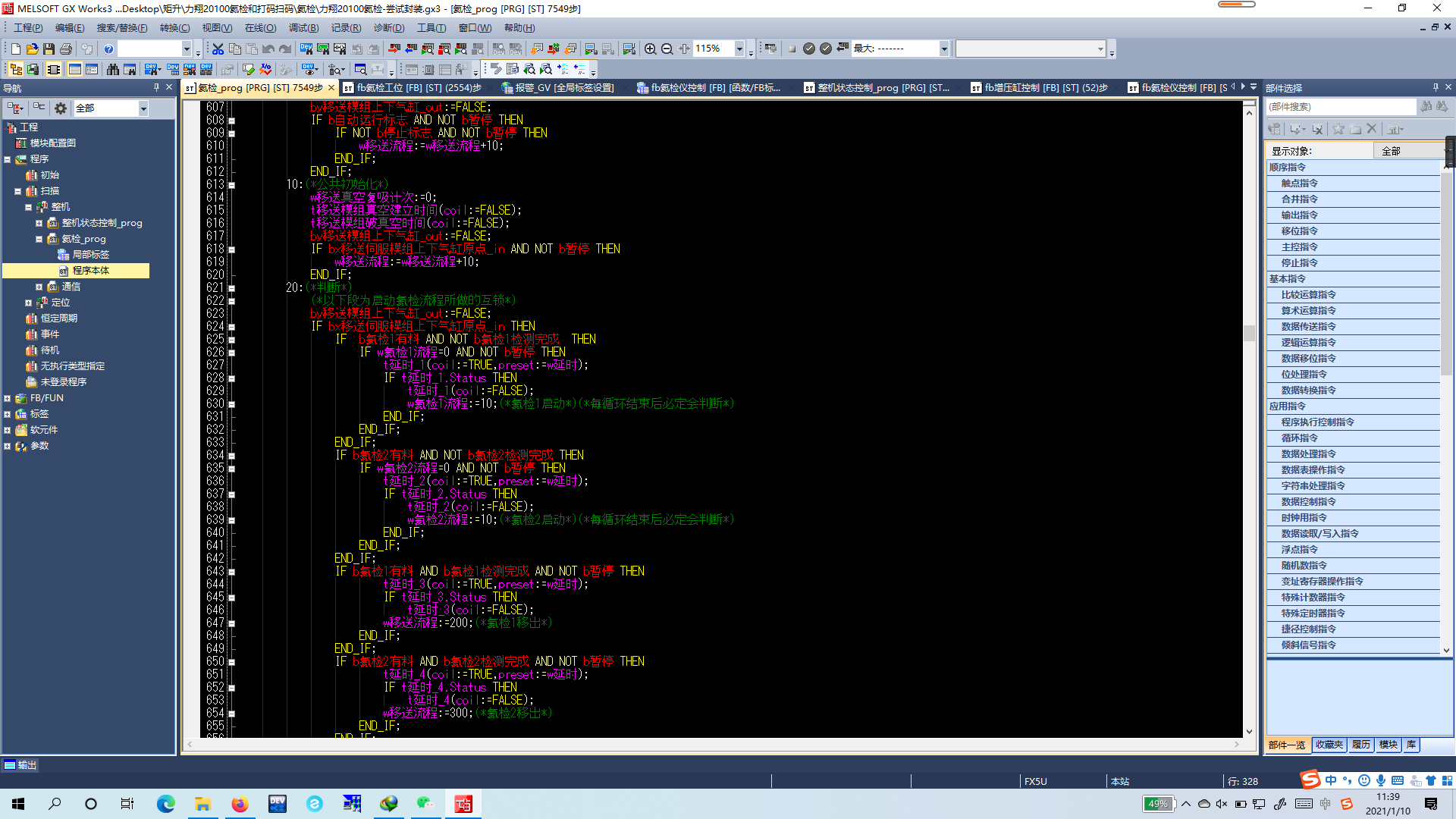Click the Zoom In magnifier icon
The width and height of the screenshot is (1456, 819).
651,49
